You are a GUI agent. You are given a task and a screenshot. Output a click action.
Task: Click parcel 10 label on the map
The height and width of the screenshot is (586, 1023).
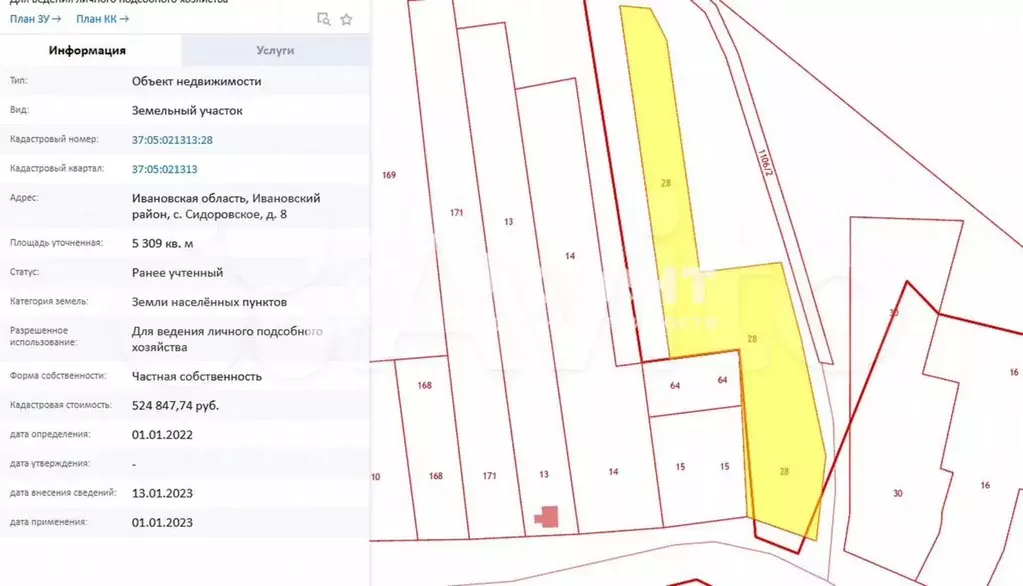click(376, 477)
